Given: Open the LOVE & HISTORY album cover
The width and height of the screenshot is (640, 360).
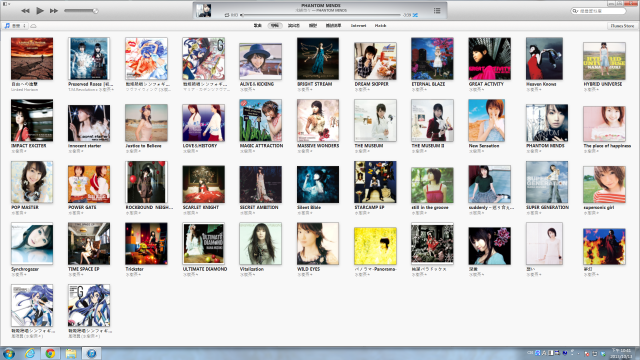Looking at the screenshot, I should pos(203,122).
